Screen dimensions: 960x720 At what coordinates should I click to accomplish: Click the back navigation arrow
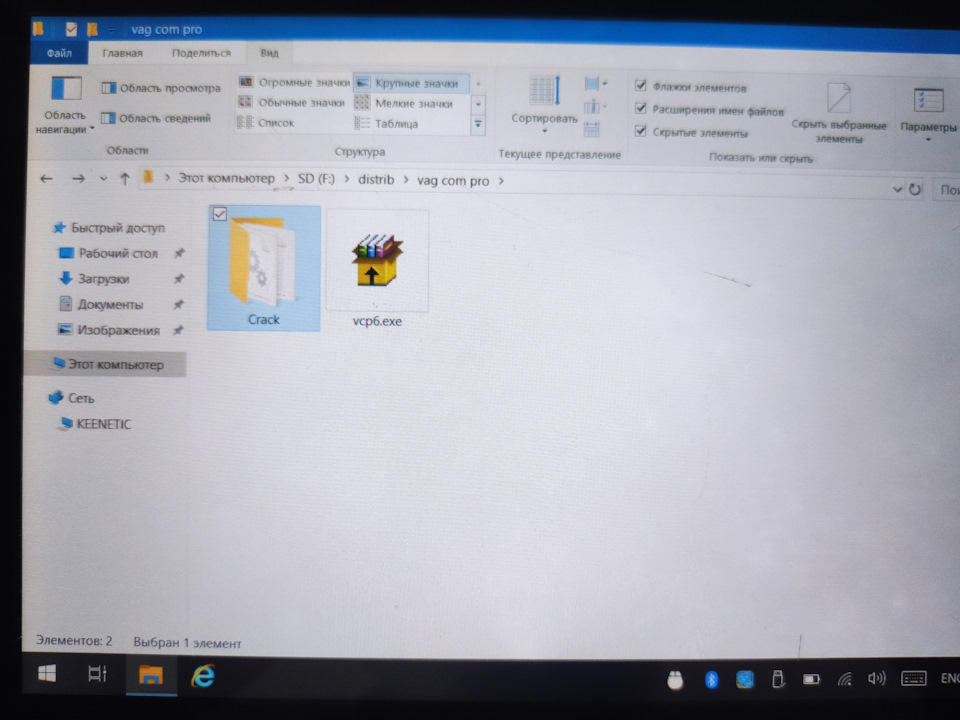click(47, 179)
